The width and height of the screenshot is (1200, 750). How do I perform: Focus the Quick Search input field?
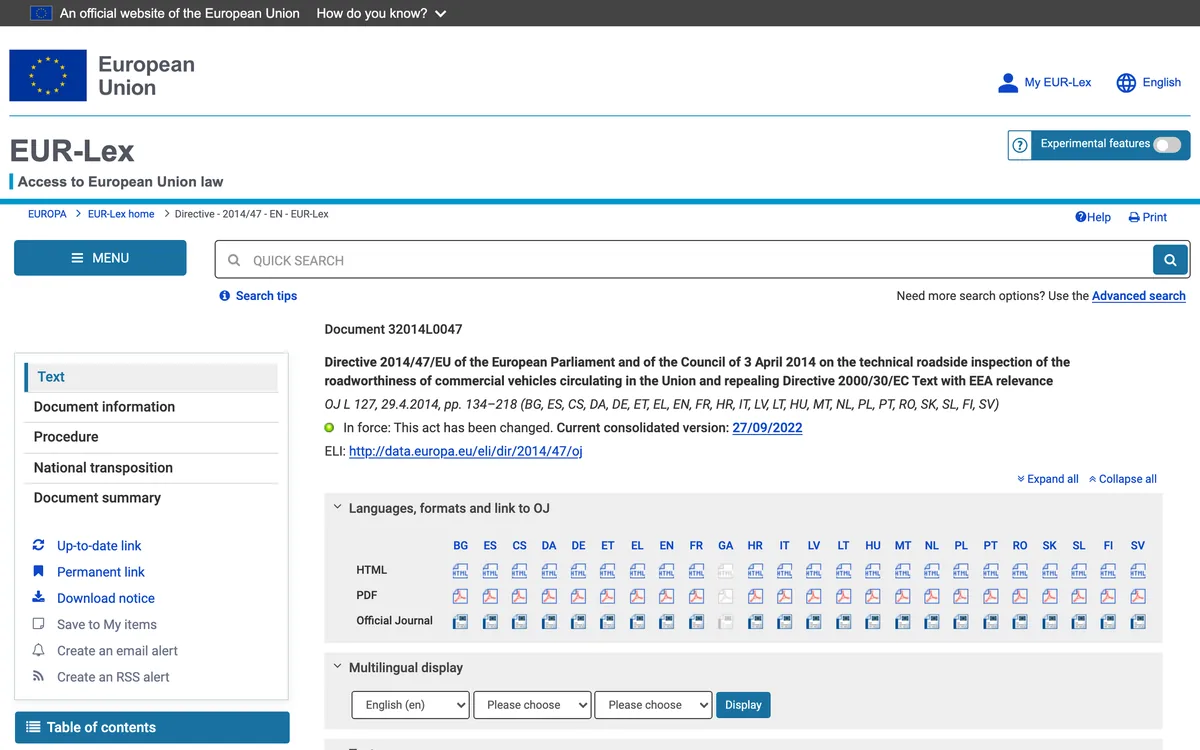coord(684,260)
